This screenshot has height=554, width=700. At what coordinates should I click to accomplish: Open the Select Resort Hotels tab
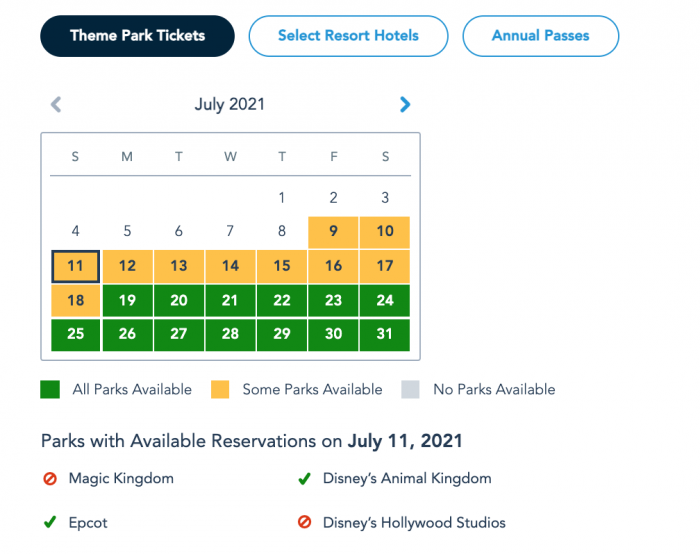coord(348,36)
